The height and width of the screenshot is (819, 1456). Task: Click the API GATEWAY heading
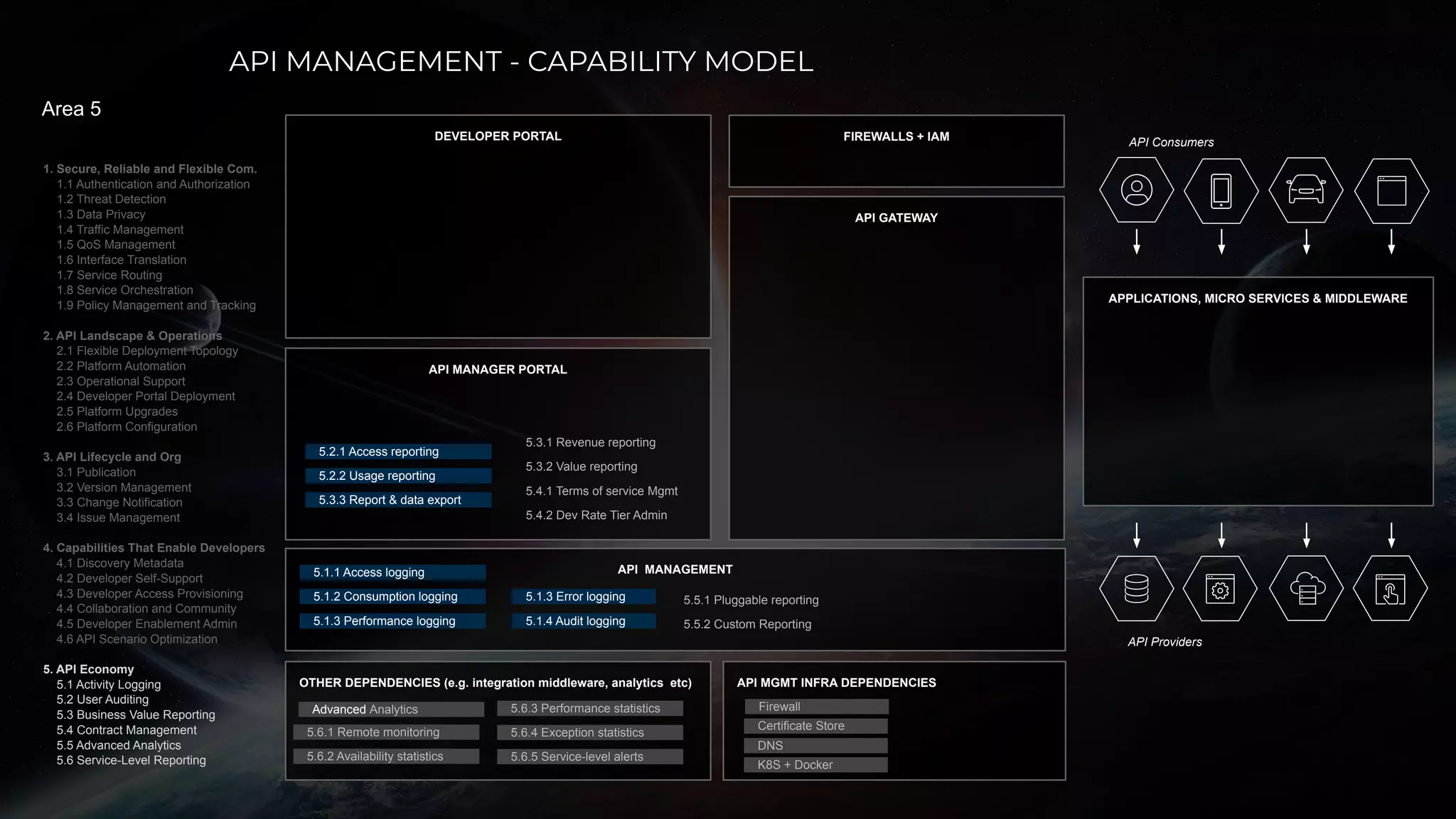click(896, 218)
